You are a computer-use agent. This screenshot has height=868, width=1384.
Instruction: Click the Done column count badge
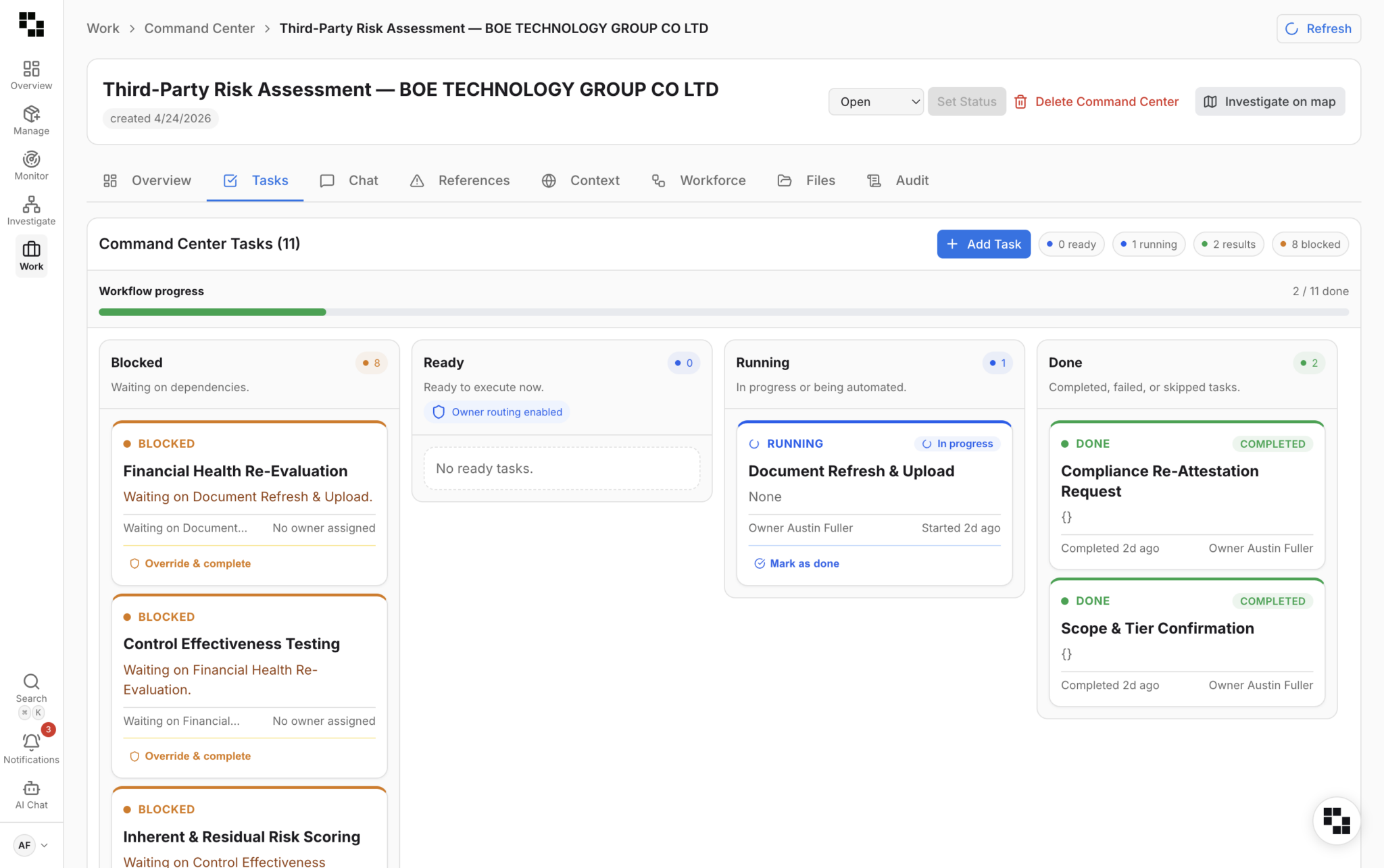(x=1309, y=363)
